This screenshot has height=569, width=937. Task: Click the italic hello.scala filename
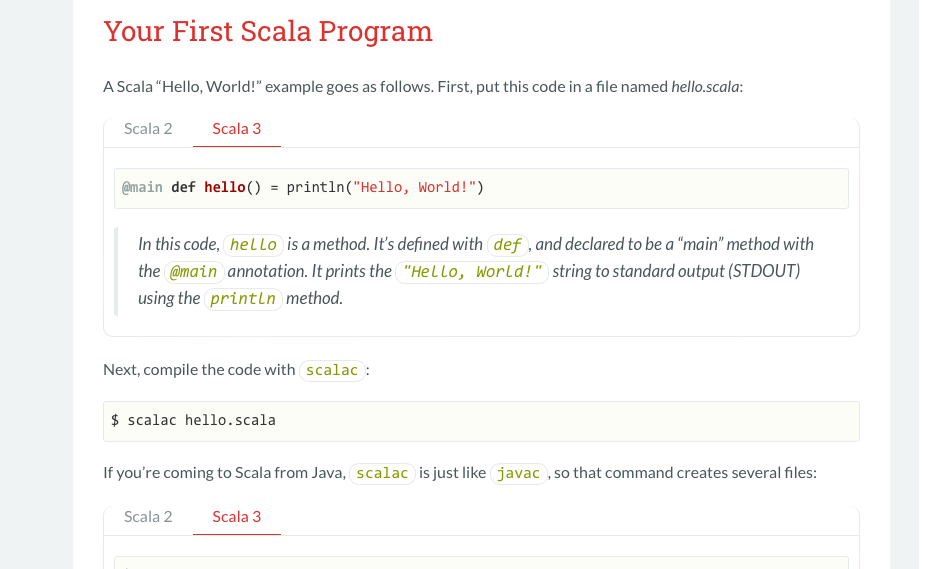pyautogui.click(x=705, y=87)
